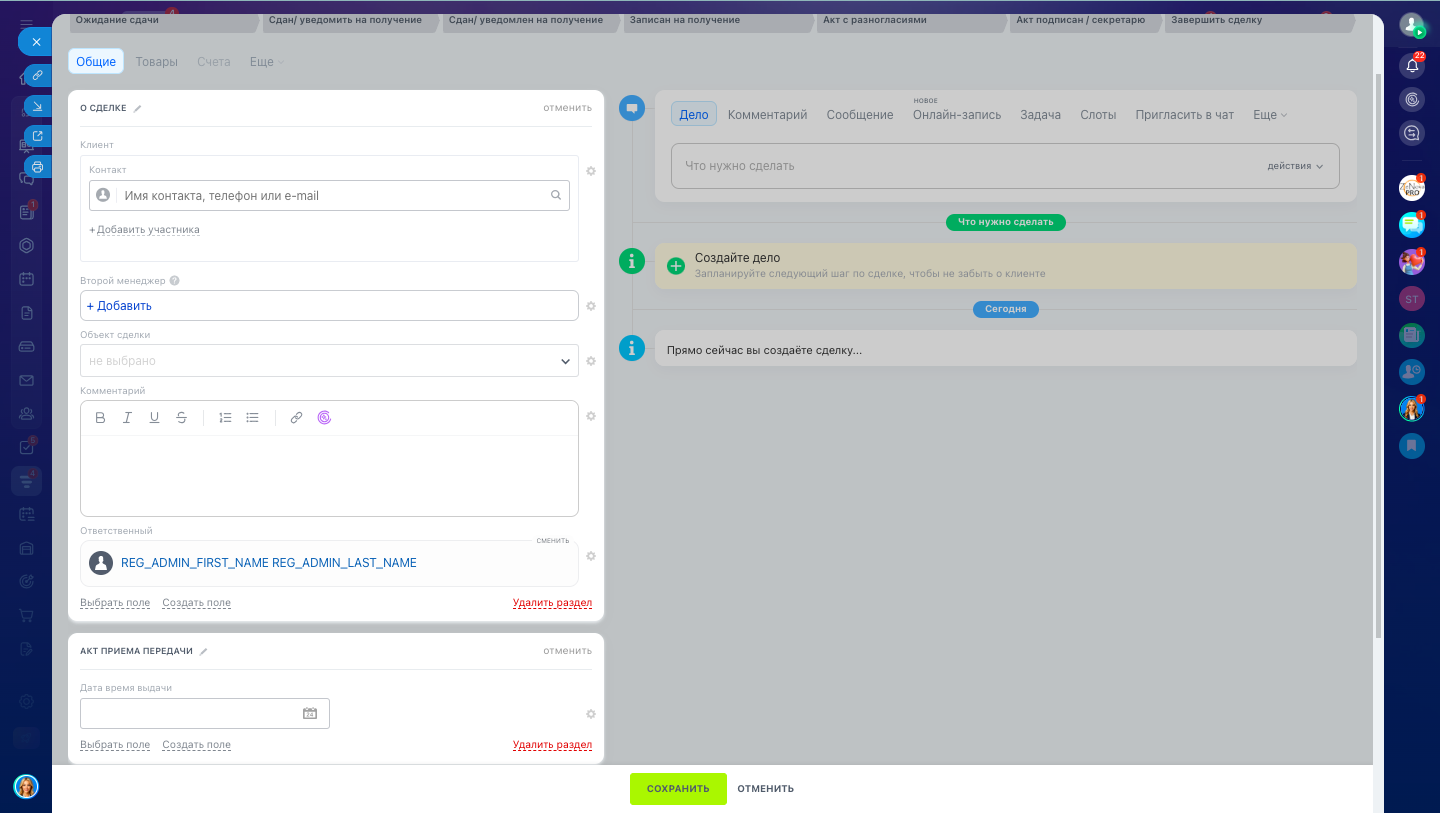
Task: Open the ST chat avatar
Action: (1412, 299)
